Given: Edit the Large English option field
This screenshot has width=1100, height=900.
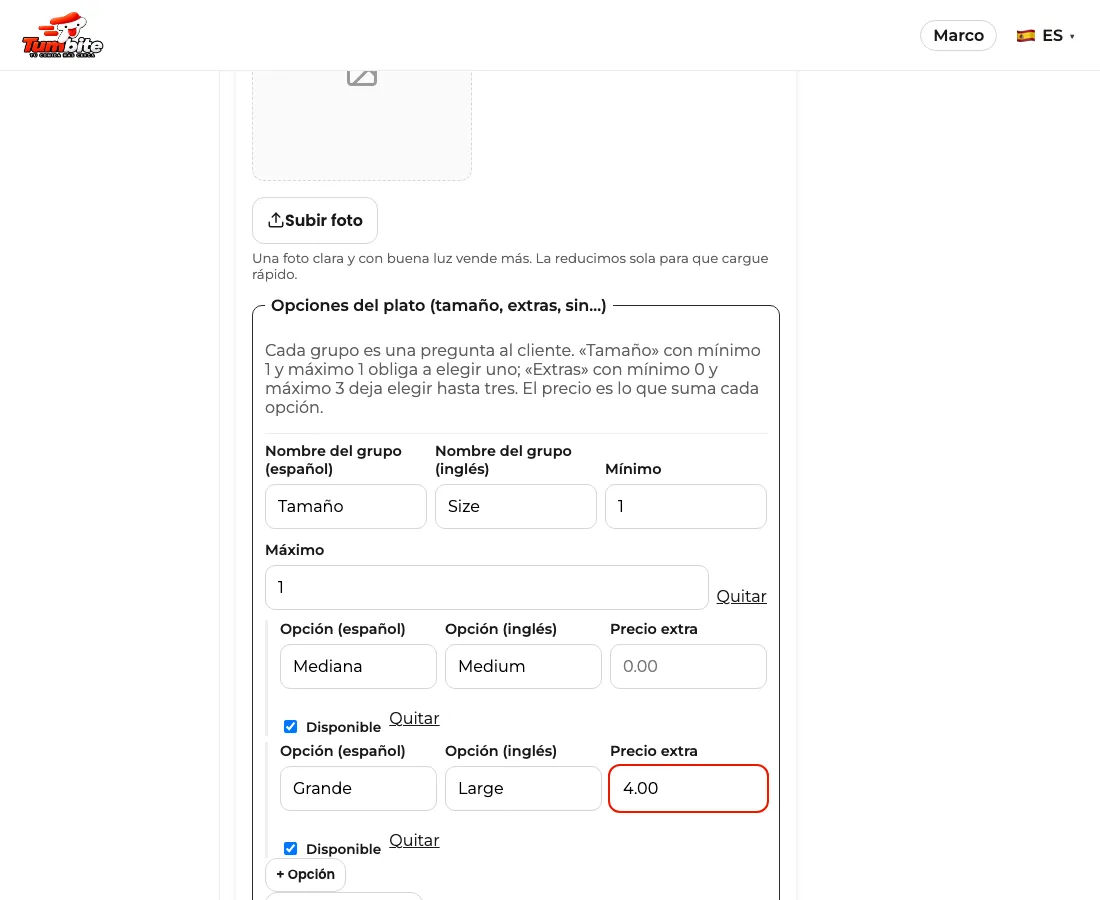Looking at the screenshot, I should (523, 788).
